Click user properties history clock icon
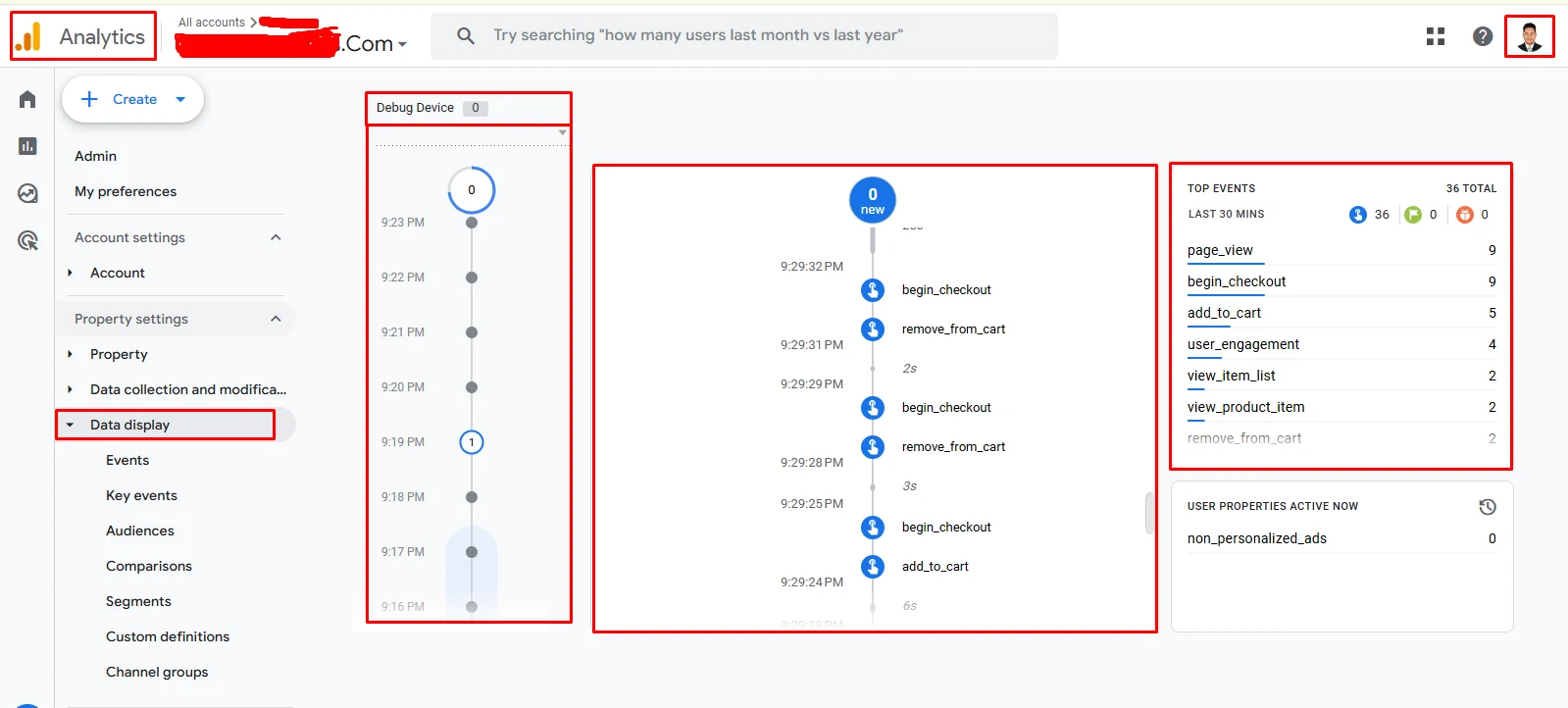1568x708 pixels. coord(1488,507)
